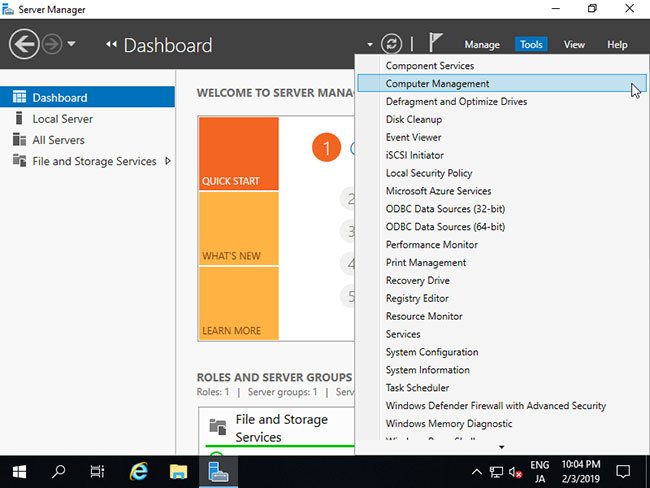Launch Internet Explorer from taskbar
The height and width of the screenshot is (488, 650).
click(138, 471)
